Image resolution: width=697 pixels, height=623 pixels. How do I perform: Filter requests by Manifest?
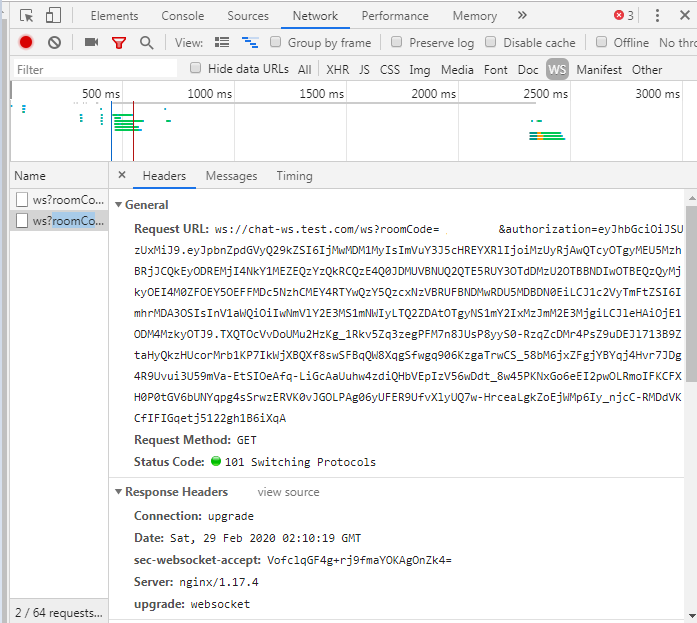(x=599, y=70)
